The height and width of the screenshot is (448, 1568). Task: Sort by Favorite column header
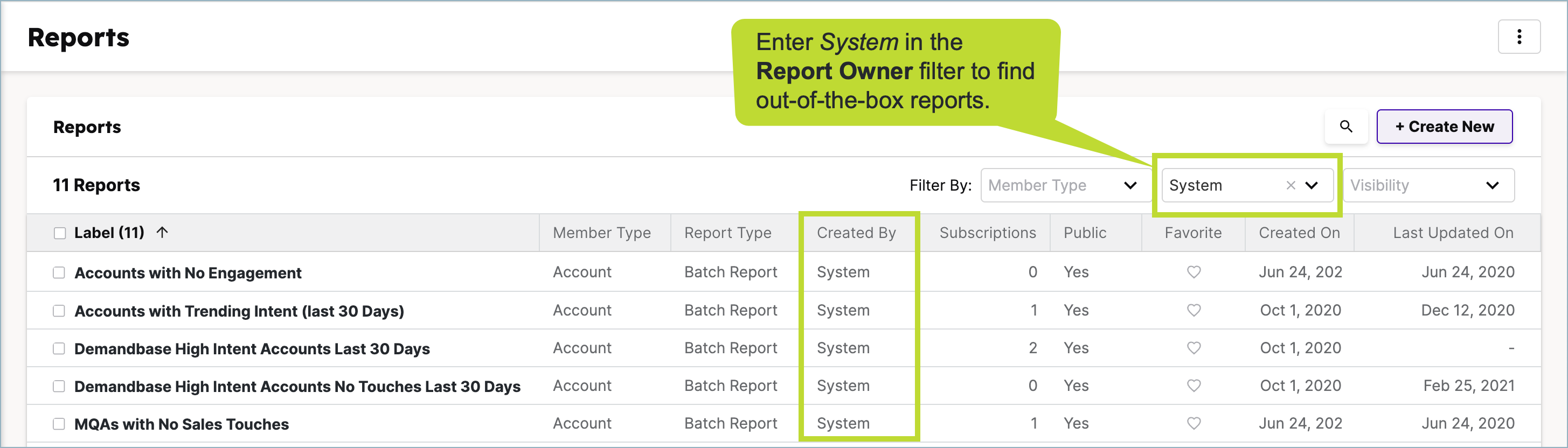pyautogui.click(x=1193, y=233)
